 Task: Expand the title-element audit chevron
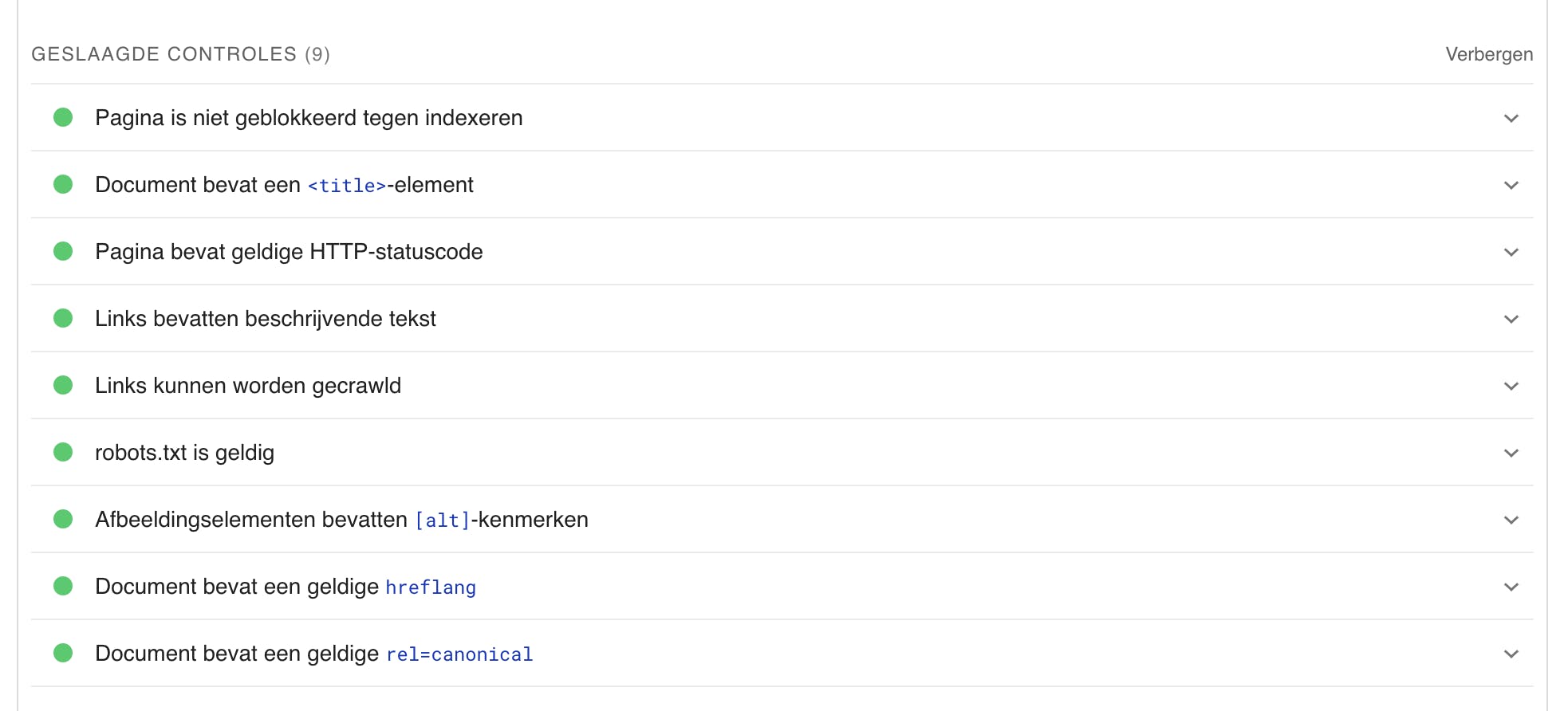[1511, 186]
